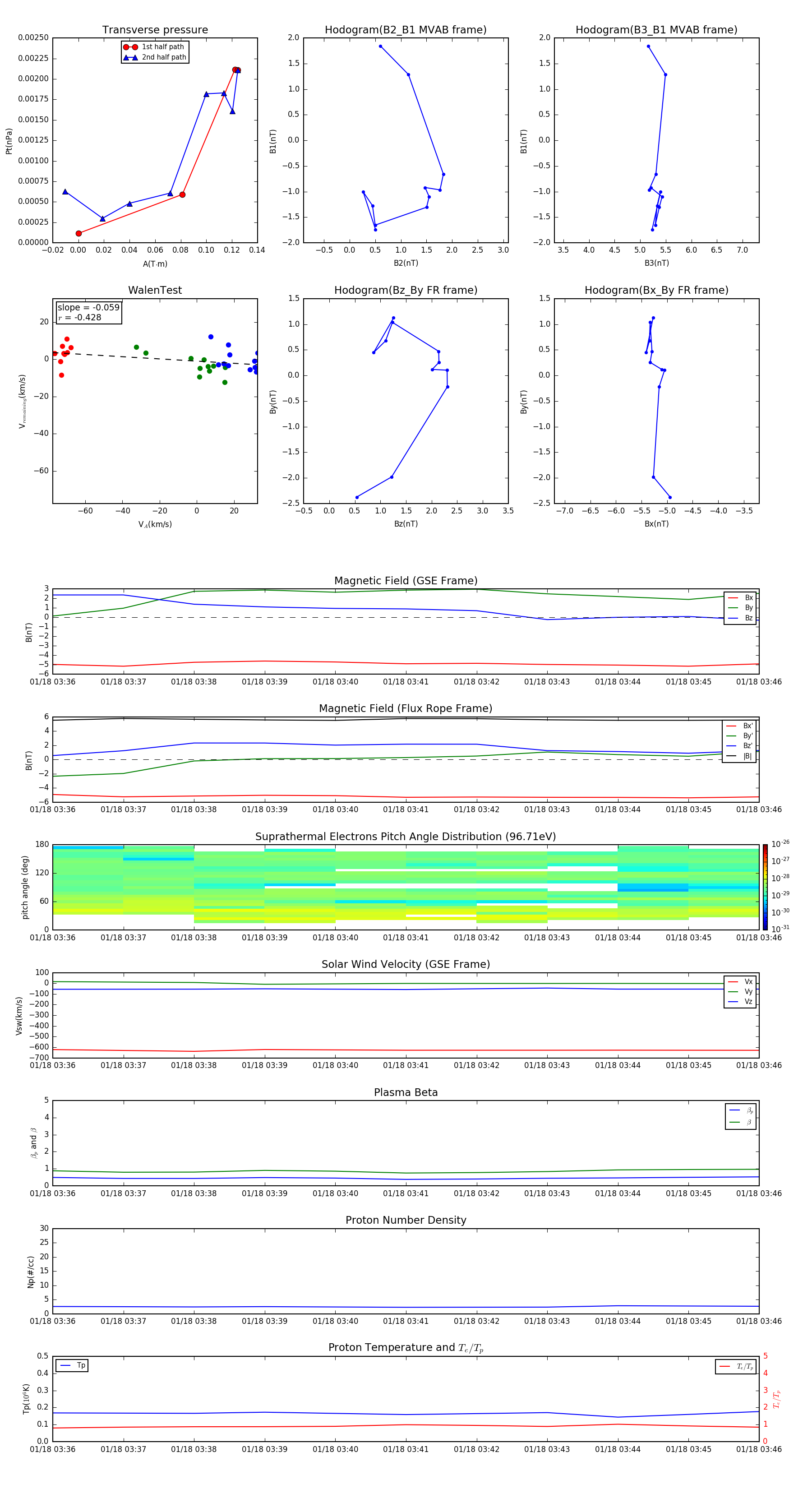This screenshot has height=1489, width=812.
Task: Click the Suprathermal Electrons Pitch Angle Distribution title
Action: click(406, 837)
